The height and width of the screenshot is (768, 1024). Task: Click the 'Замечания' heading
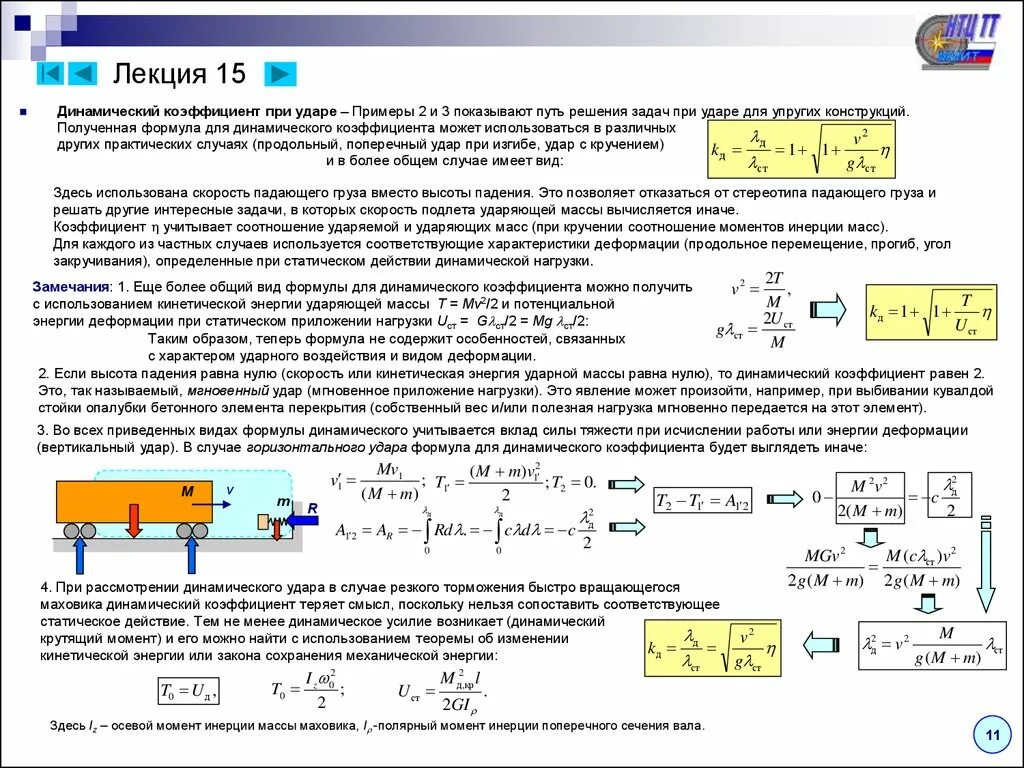pos(71,287)
